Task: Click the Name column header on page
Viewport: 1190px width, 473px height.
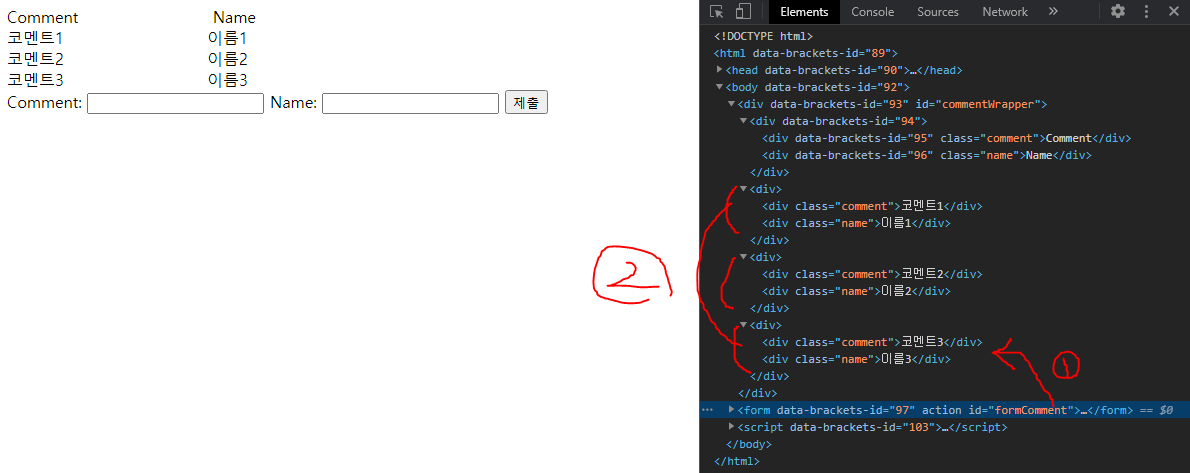Action: point(235,17)
